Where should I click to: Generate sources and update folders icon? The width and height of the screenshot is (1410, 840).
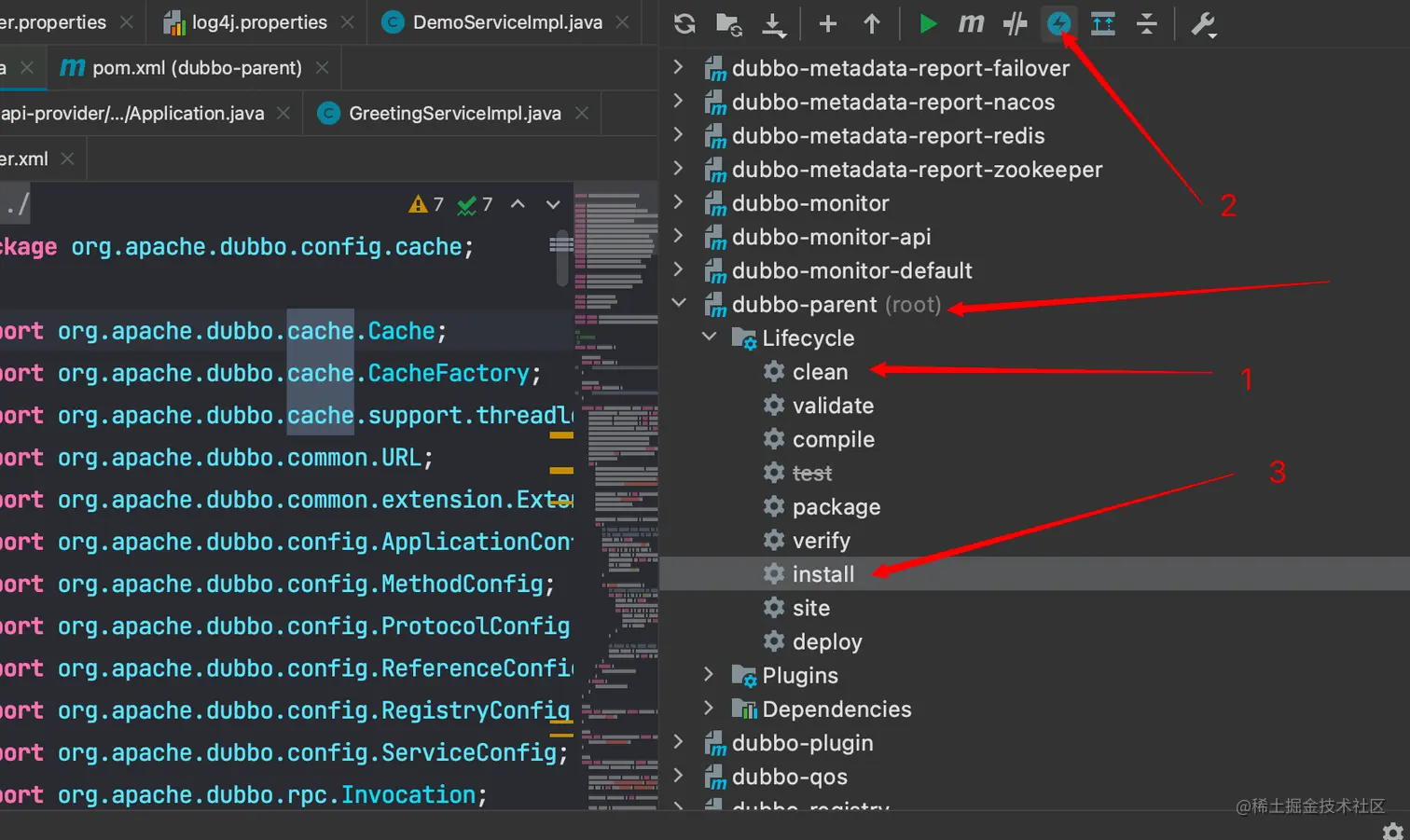[729, 23]
